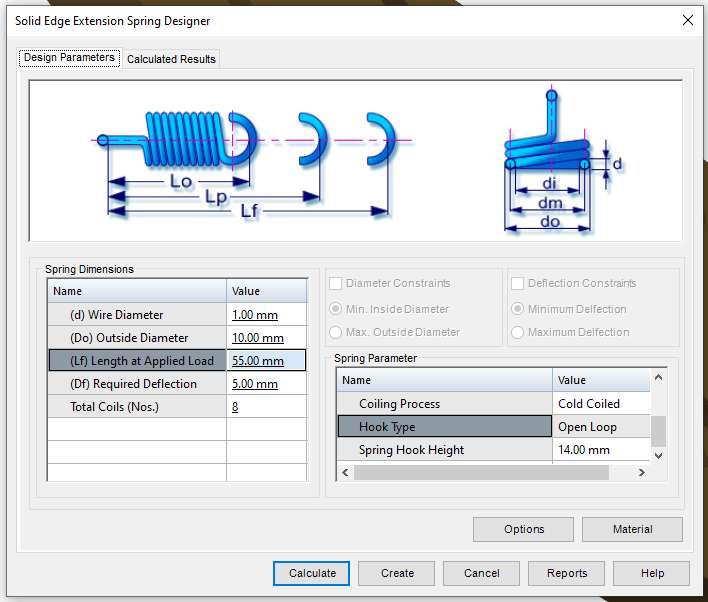708x602 pixels.
Task: Select Minimum Deflection radio button
Action: click(517, 309)
